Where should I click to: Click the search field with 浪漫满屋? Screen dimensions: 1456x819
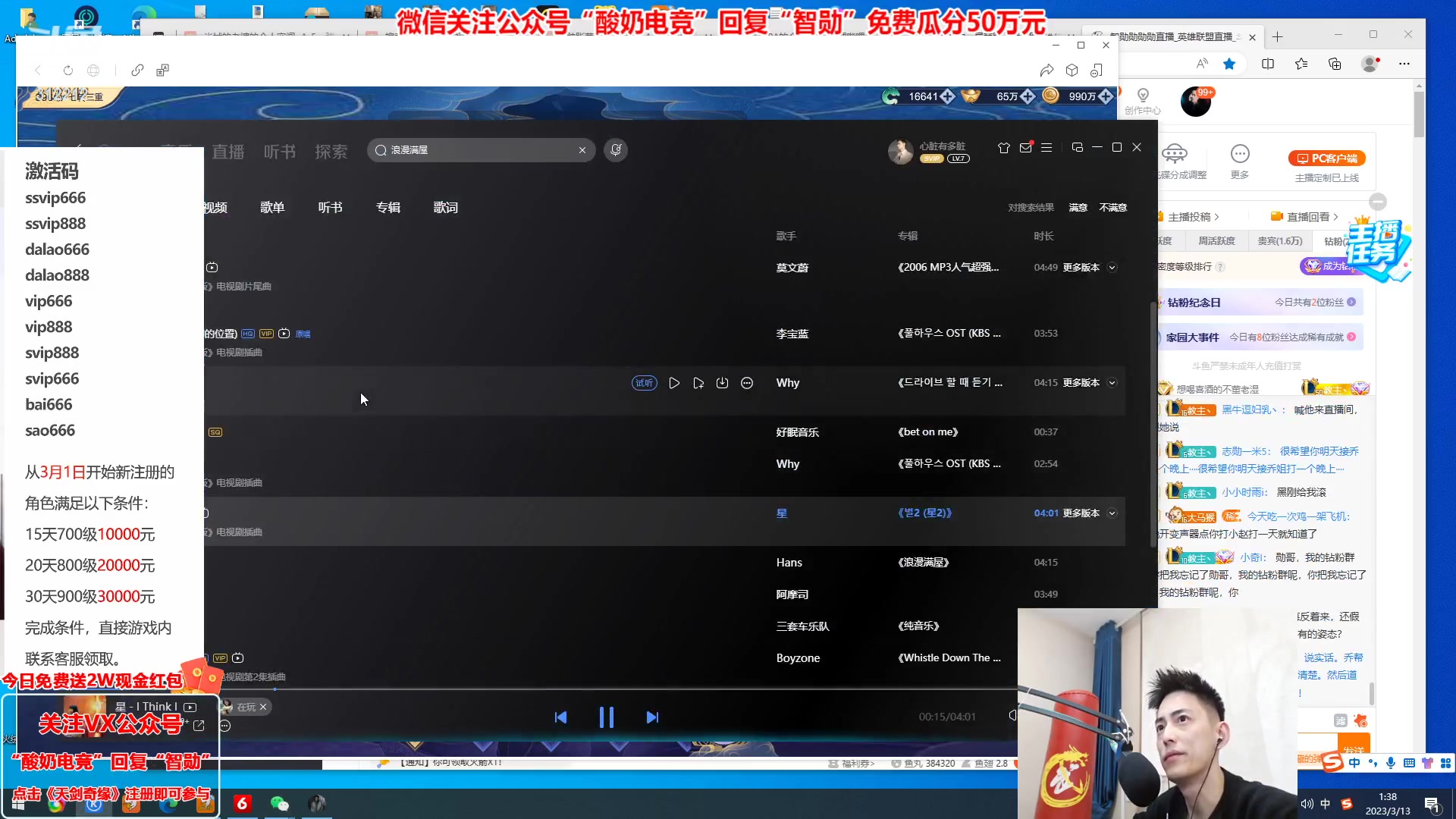tap(482, 150)
